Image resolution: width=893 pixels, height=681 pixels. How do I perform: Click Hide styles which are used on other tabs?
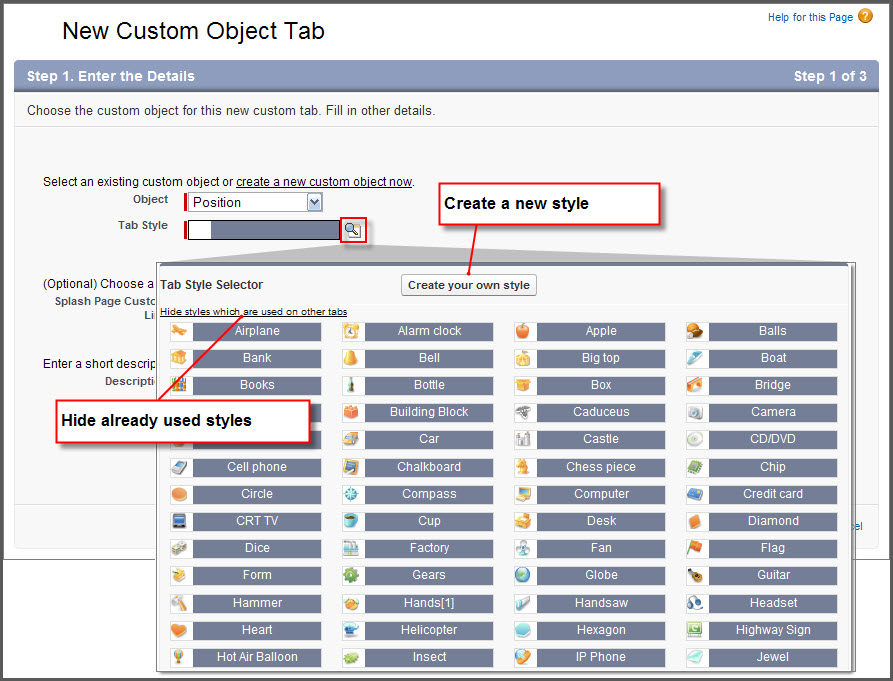pos(253,311)
